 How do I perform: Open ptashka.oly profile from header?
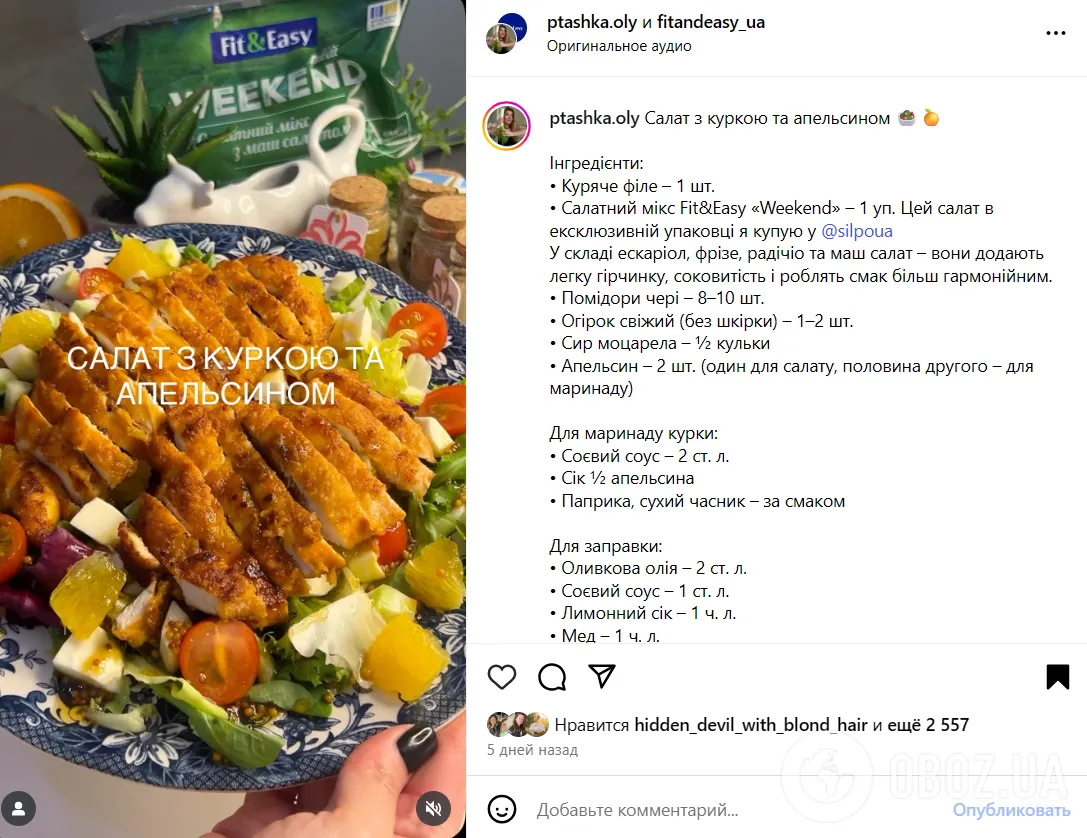coord(591,22)
